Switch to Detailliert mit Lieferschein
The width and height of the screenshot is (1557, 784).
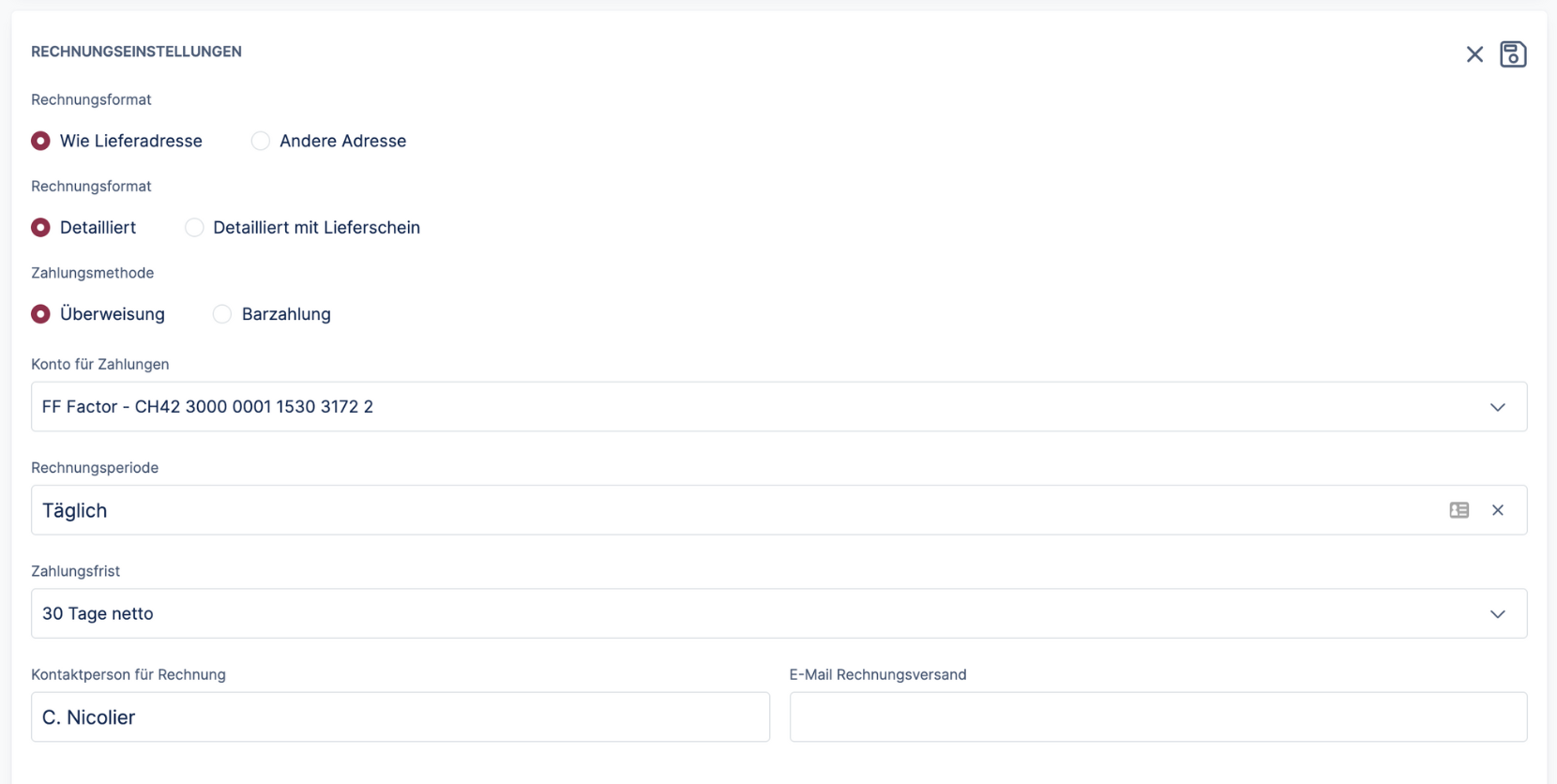tap(194, 228)
